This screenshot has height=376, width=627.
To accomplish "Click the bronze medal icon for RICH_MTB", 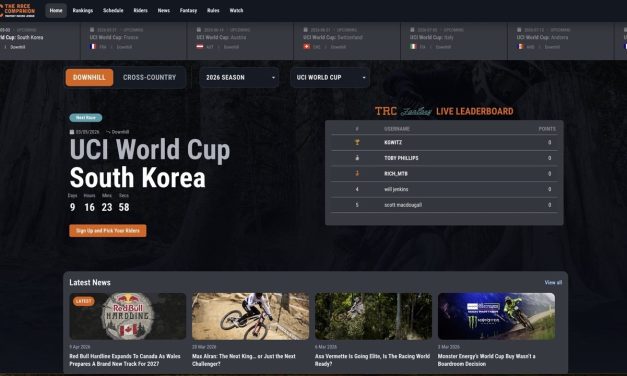I will (x=357, y=174).
